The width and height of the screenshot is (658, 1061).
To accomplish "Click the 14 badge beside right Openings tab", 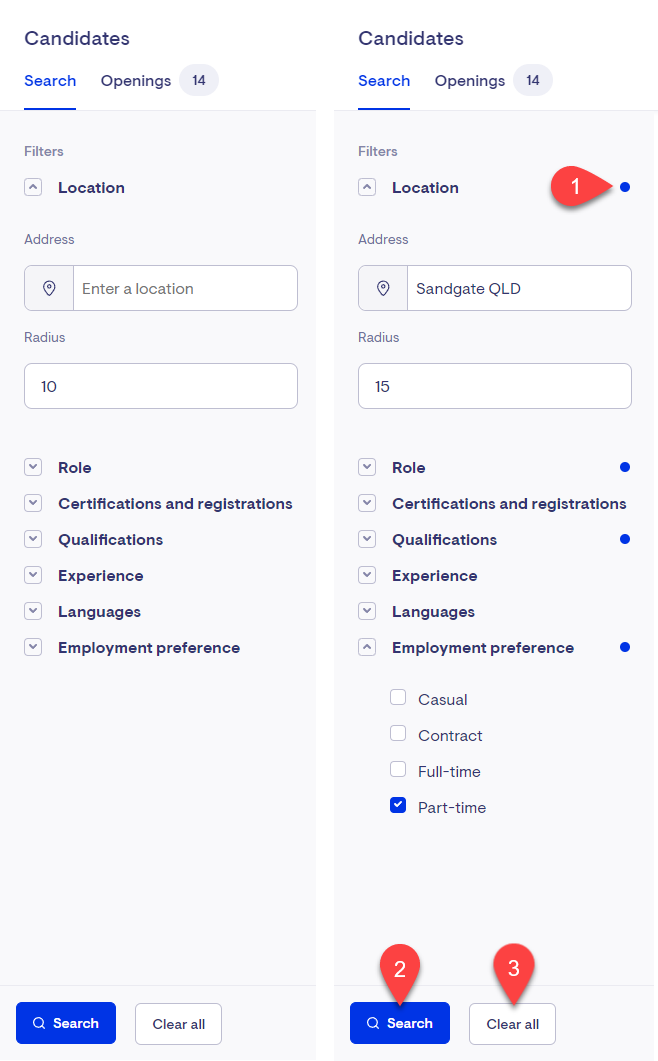I will click(533, 81).
